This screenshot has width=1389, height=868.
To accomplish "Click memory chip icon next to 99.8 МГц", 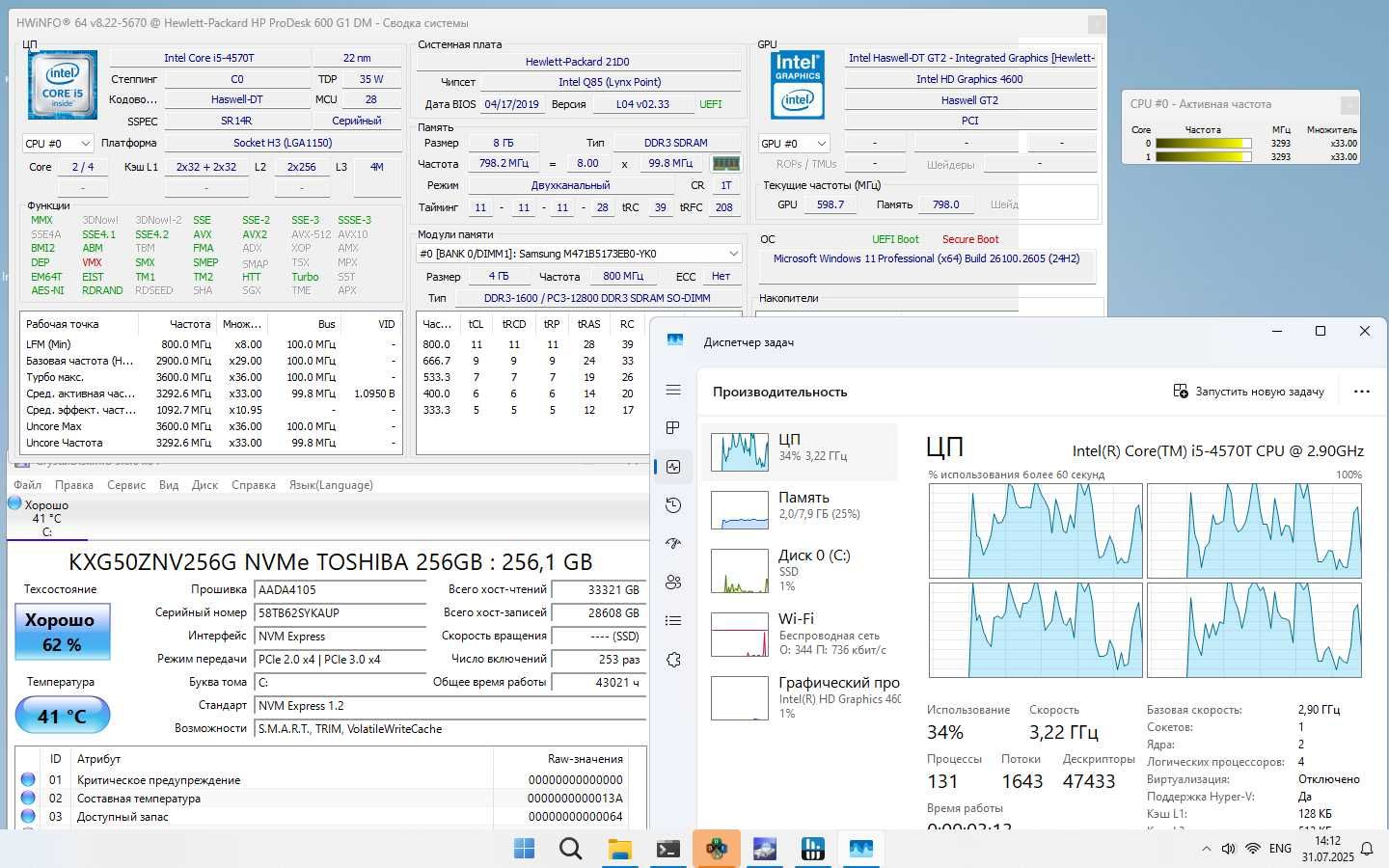I will [725, 164].
